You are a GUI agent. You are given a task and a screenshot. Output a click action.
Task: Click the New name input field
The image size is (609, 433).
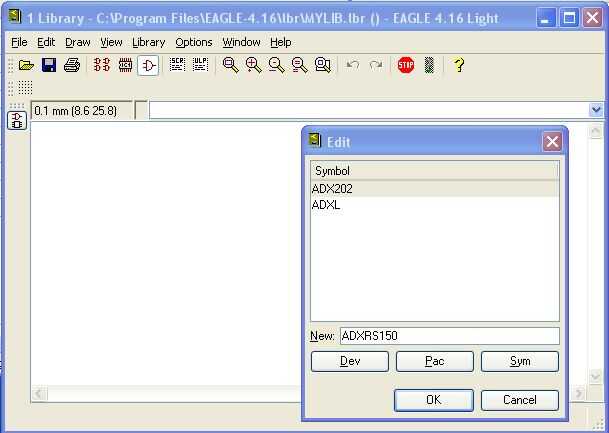pyautogui.click(x=449, y=336)
